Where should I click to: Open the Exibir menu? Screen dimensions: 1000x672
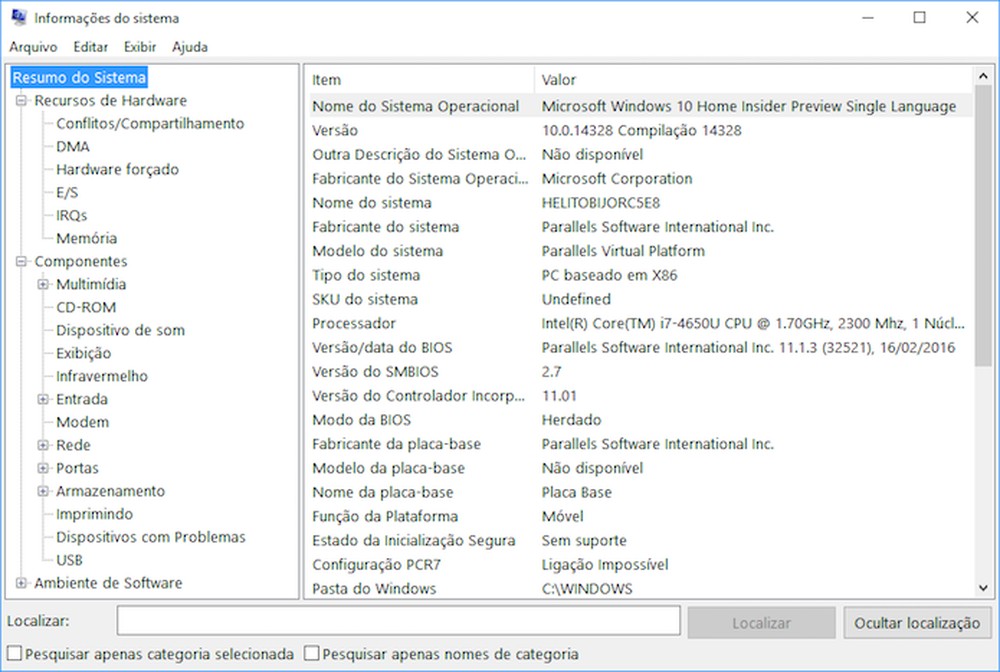140,47
